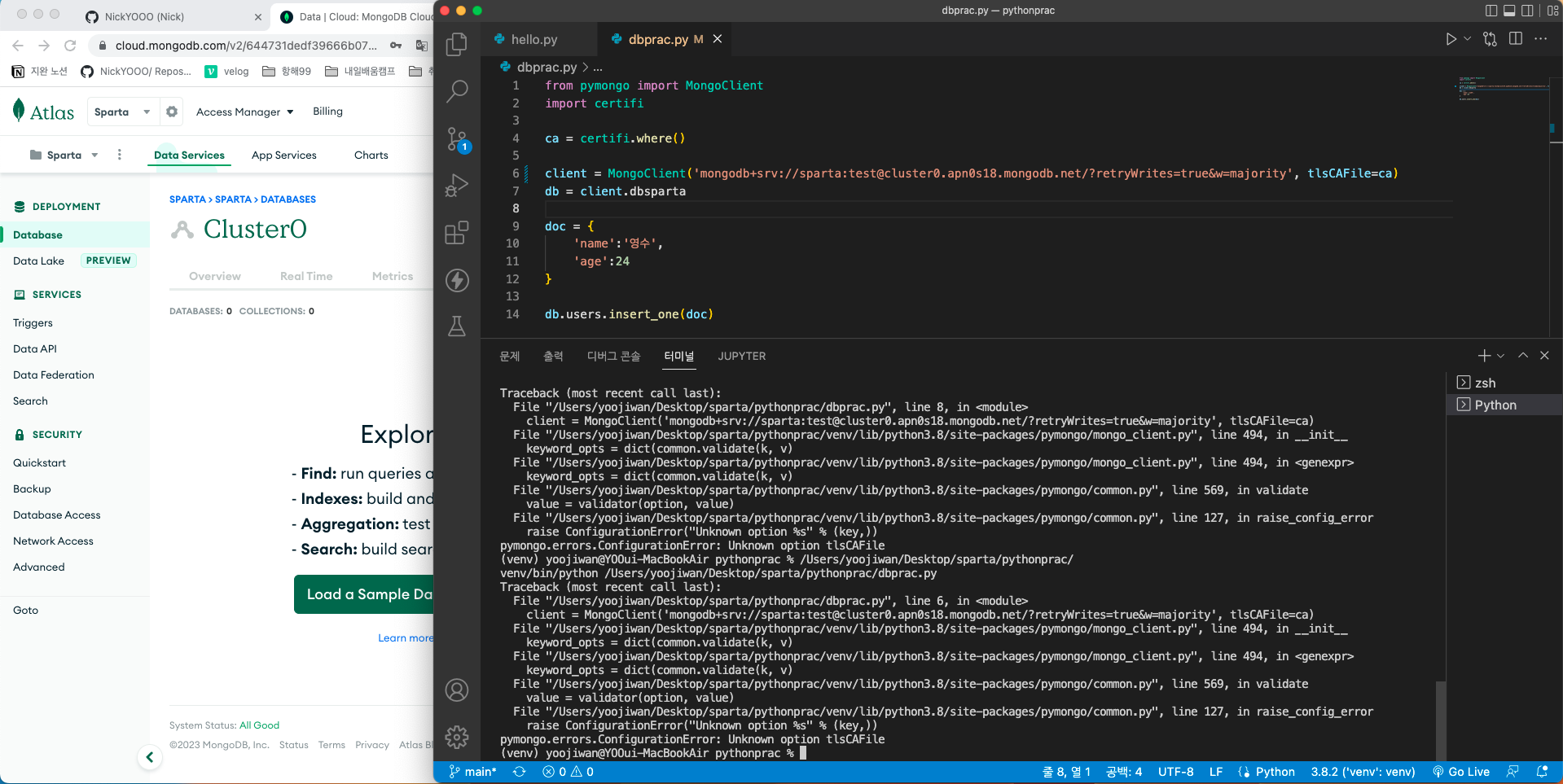Open the new terminal launch profile dropdown
The height and width of the screenshot is (784, 1563).
pyautogui.click(x=1501, y=356)
